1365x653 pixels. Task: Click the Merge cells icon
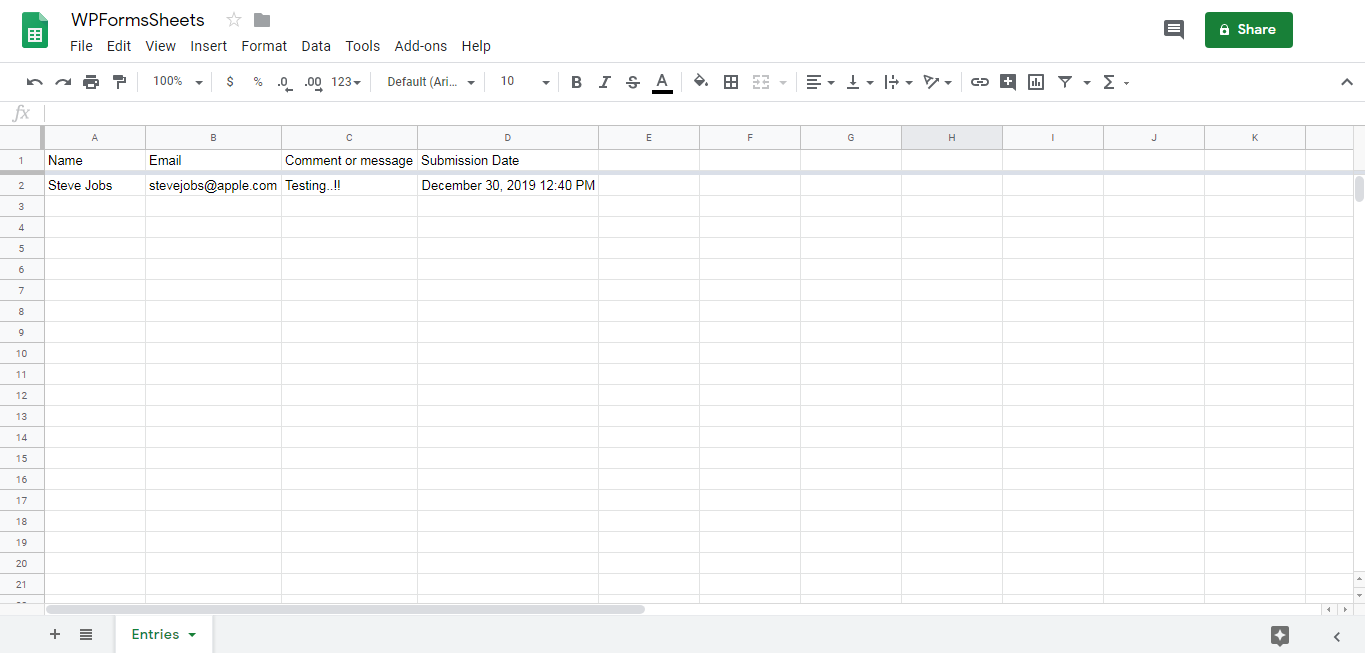[761, 82]
